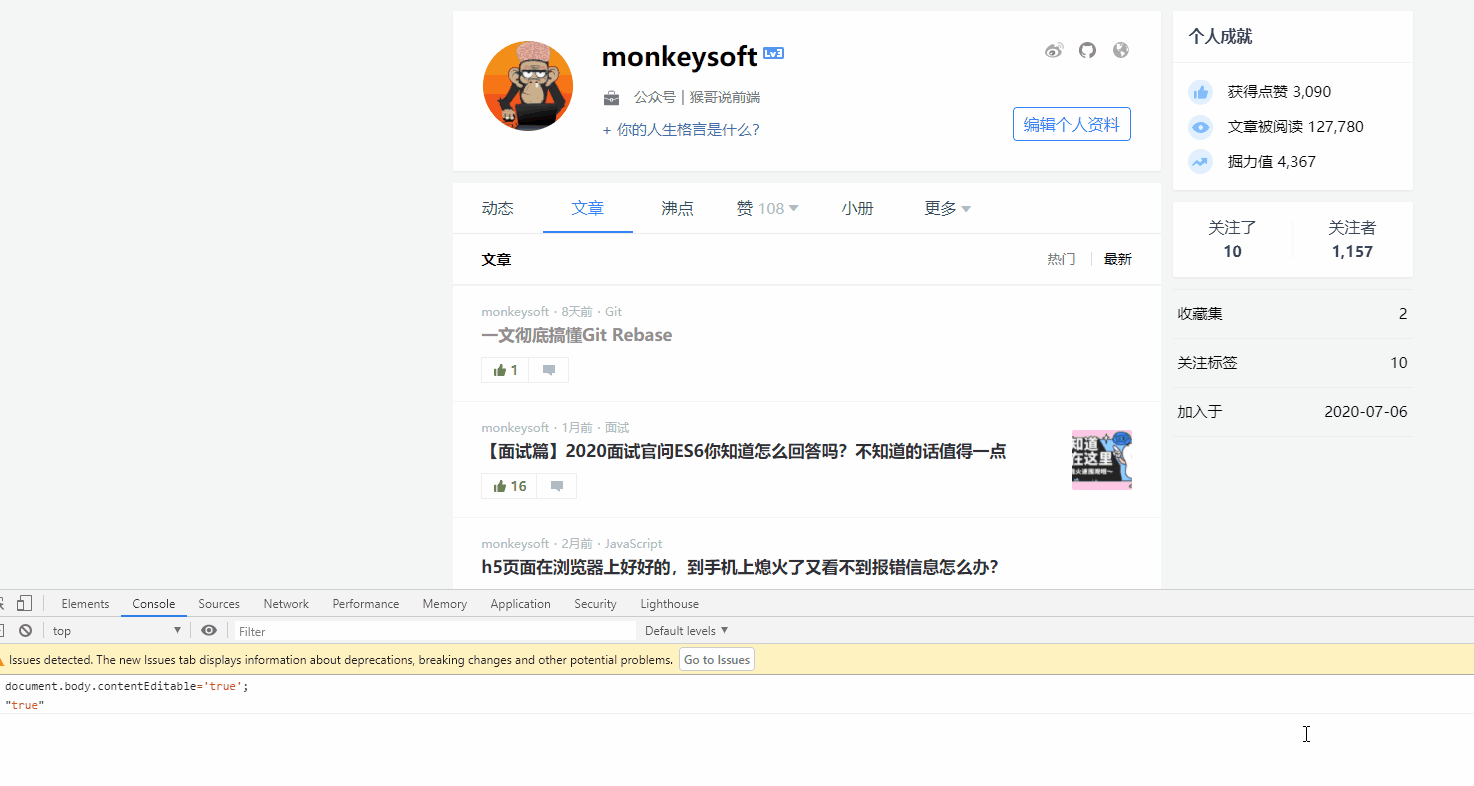Expand the 更多 dropdown

pyautogui.click(x=948, y=208)
